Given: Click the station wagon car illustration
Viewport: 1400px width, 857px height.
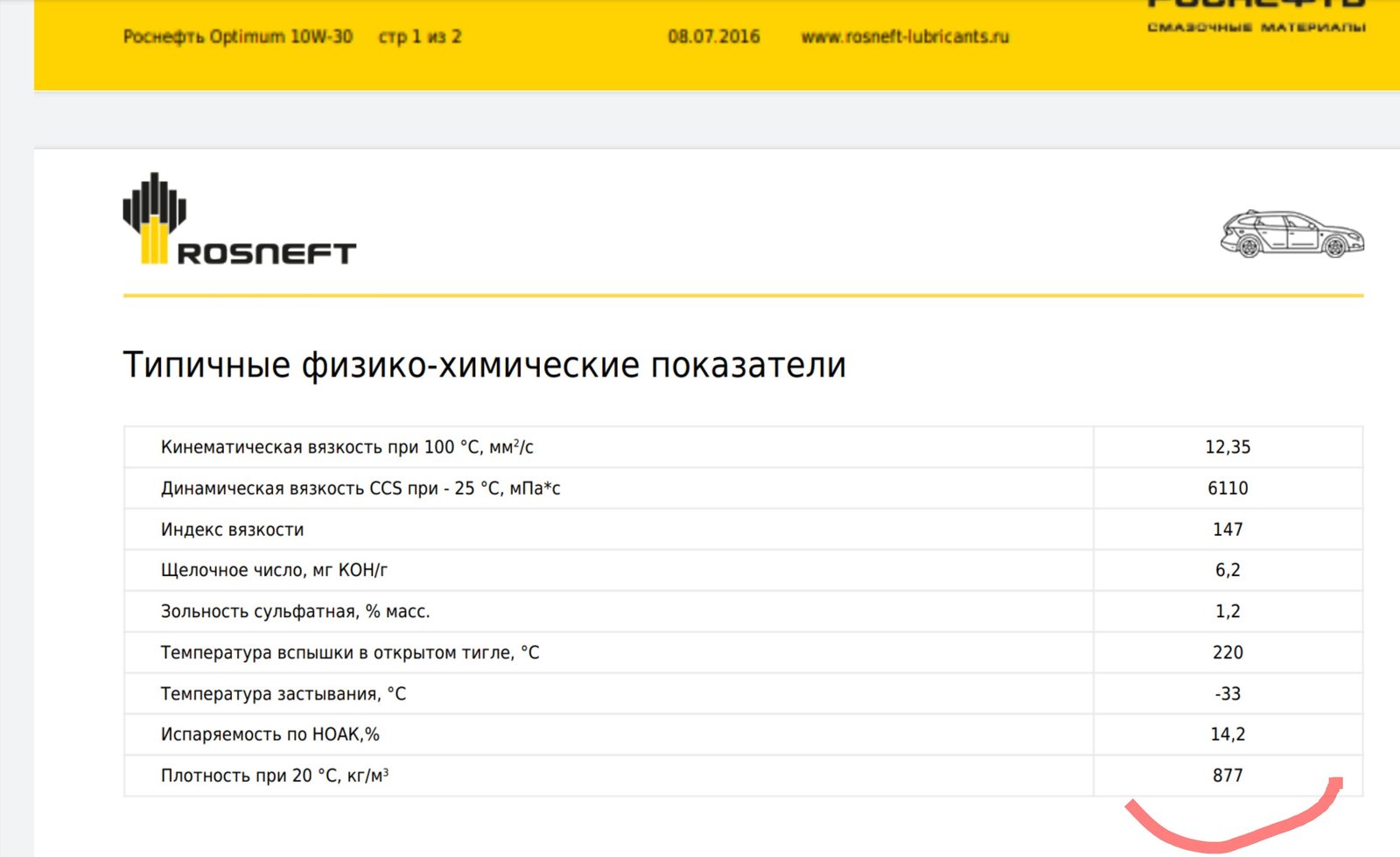Looking at the screenshot, I should (x=1291, y=234).
